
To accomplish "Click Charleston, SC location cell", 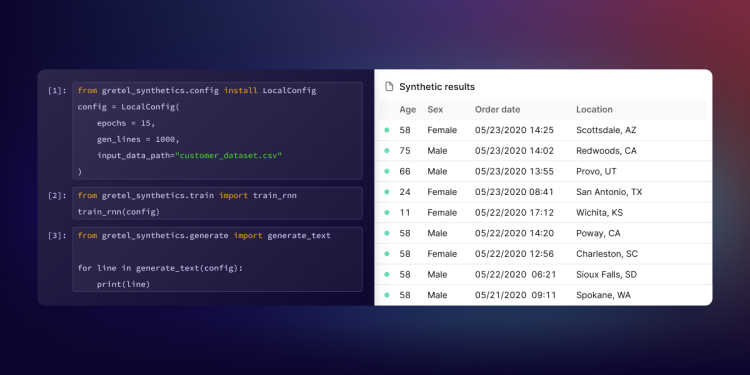I will [607, 254].
